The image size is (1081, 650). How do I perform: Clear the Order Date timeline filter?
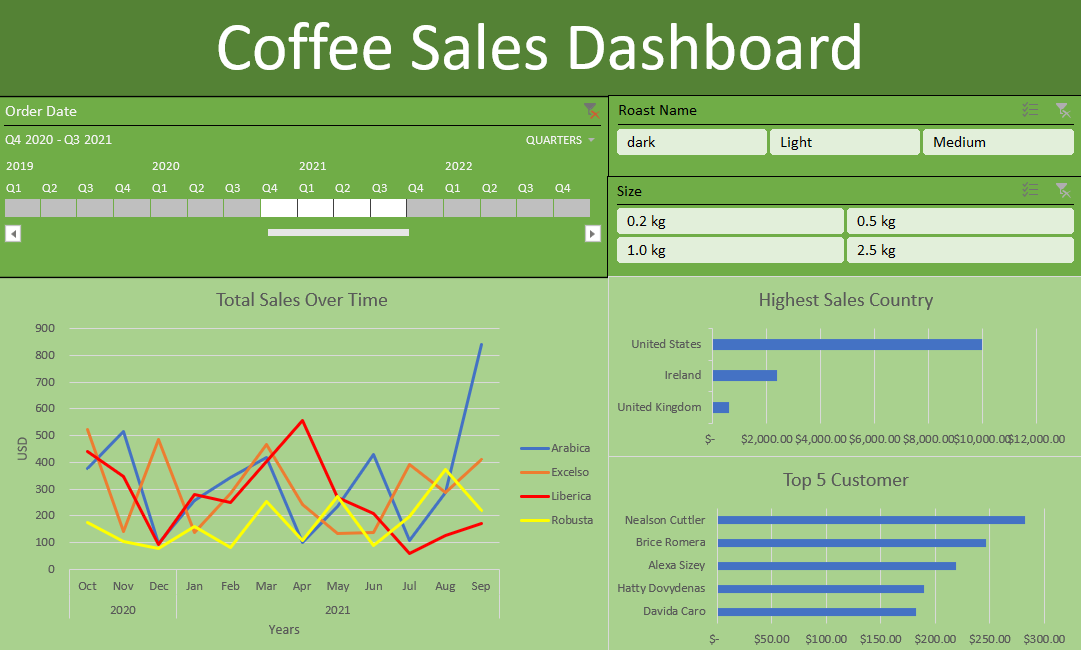click(591, 111)
